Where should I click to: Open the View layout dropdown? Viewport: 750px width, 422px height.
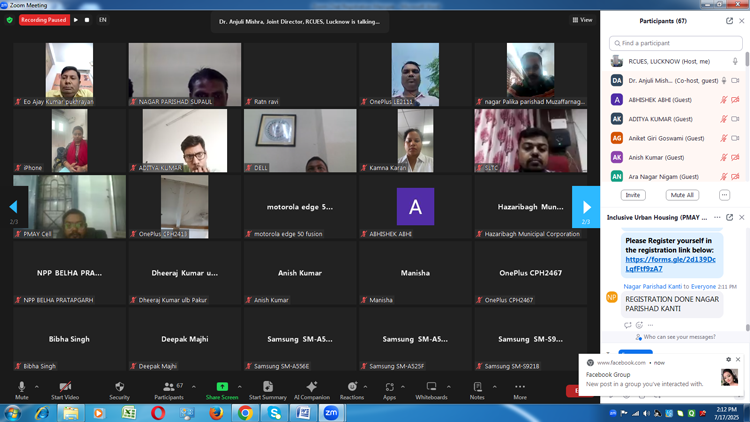pyautogui.click(x=582, y=20)
